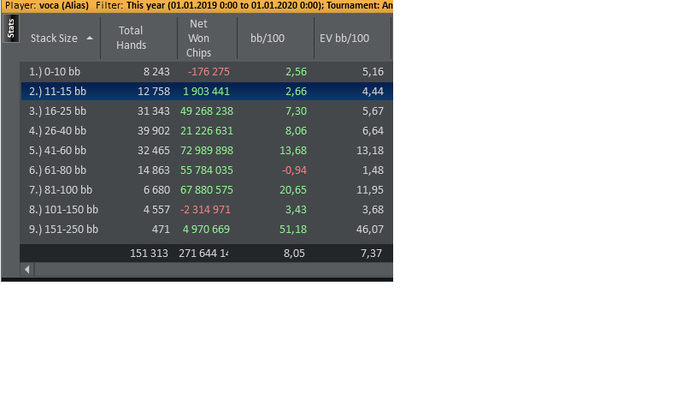700x394 pixels.
Task: Select row 9.) 151-250 bb
Action: click(206, 229)
